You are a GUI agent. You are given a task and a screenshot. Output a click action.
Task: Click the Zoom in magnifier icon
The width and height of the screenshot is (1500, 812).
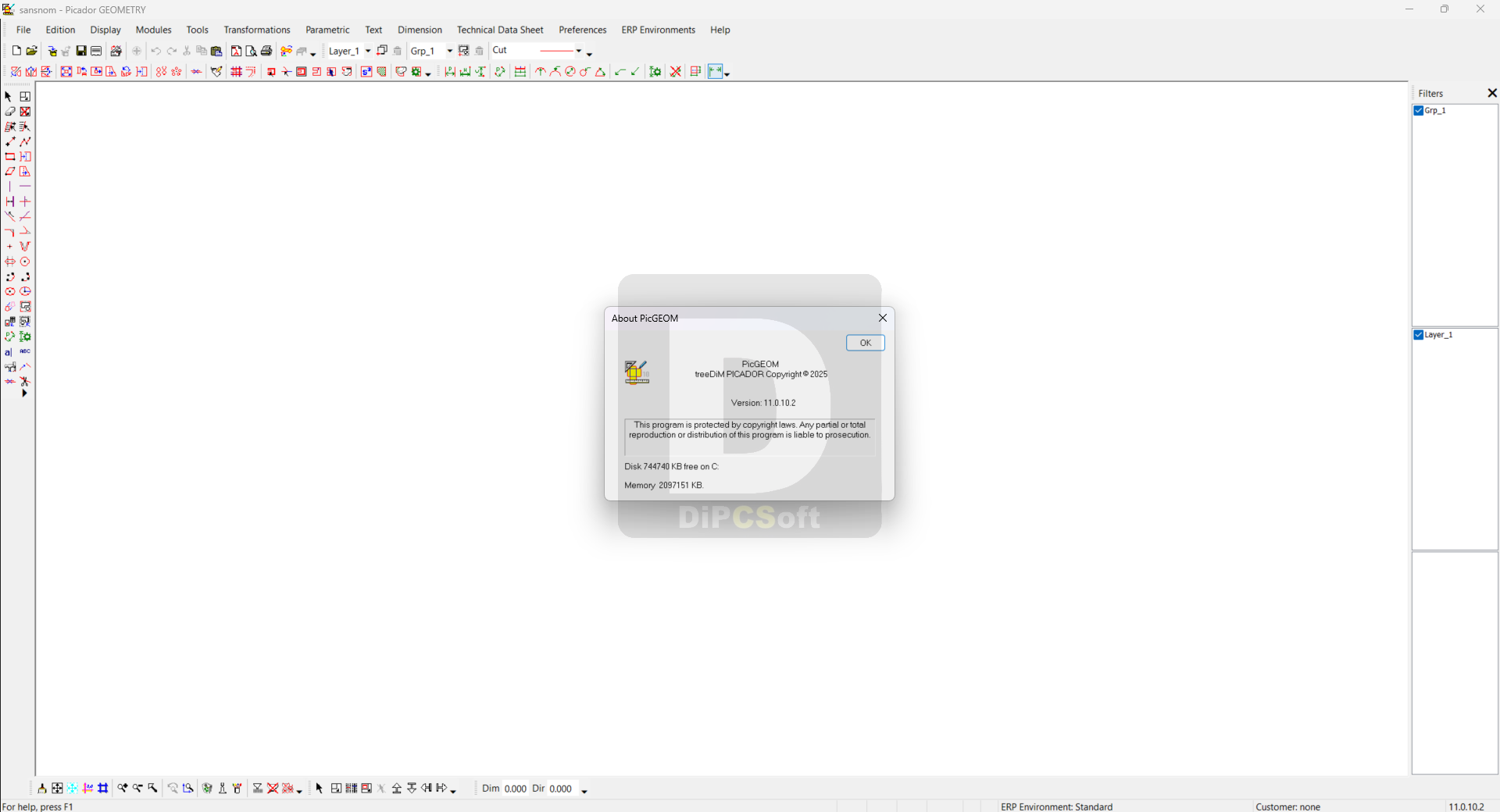(123, 789)
